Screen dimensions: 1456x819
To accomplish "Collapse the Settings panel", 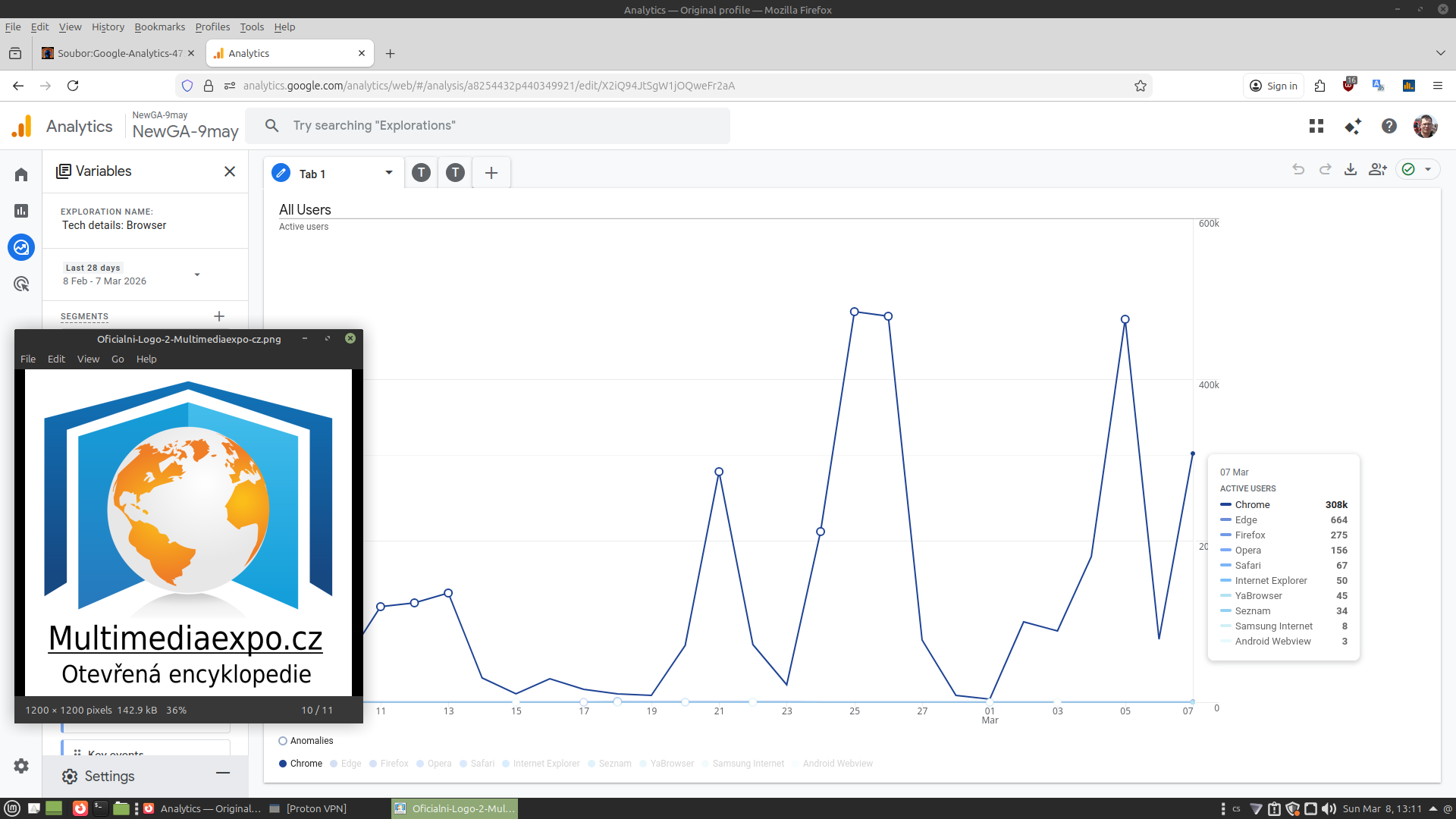I will [223, 773].
